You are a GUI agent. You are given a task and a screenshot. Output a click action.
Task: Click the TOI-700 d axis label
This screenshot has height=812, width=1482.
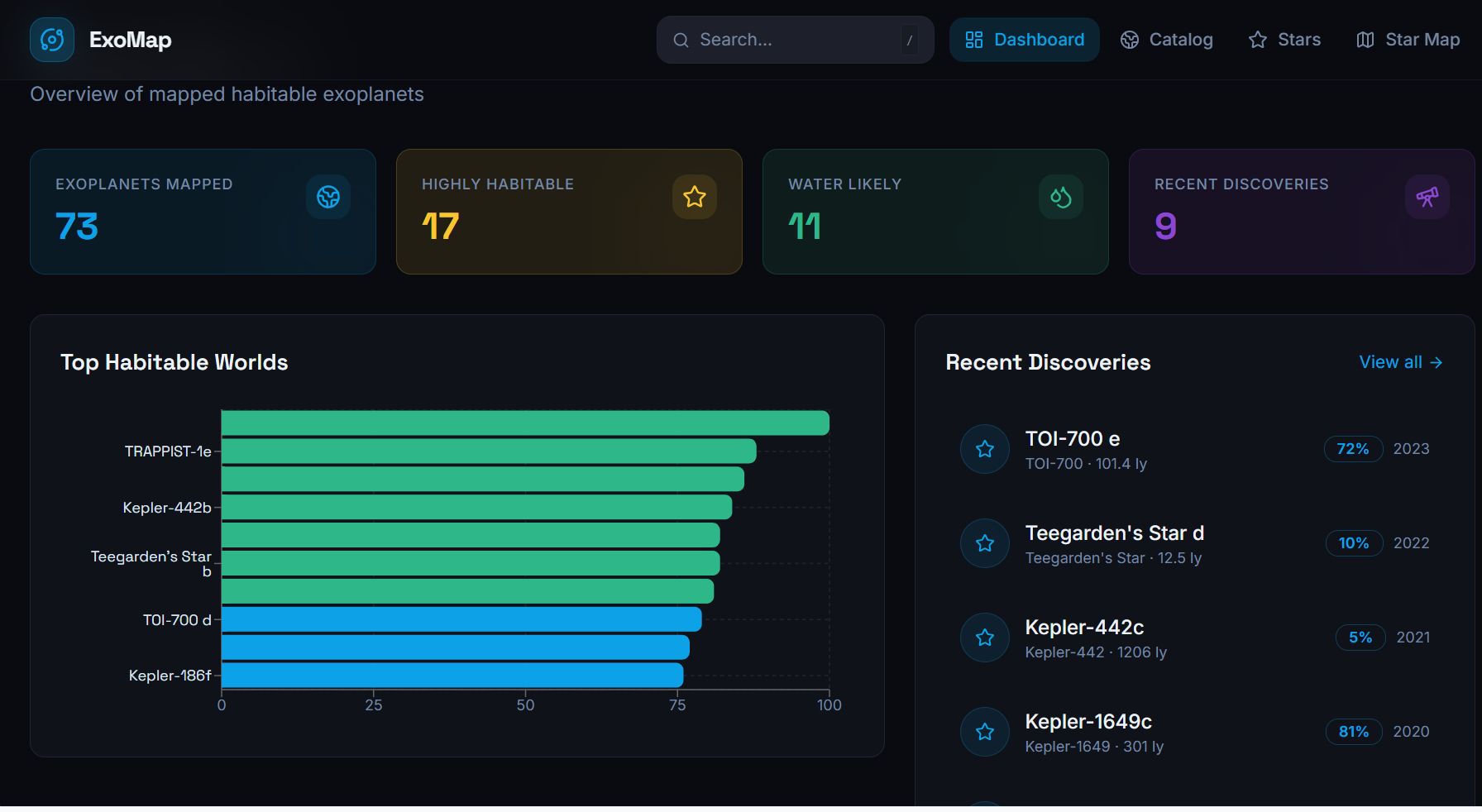177,620
